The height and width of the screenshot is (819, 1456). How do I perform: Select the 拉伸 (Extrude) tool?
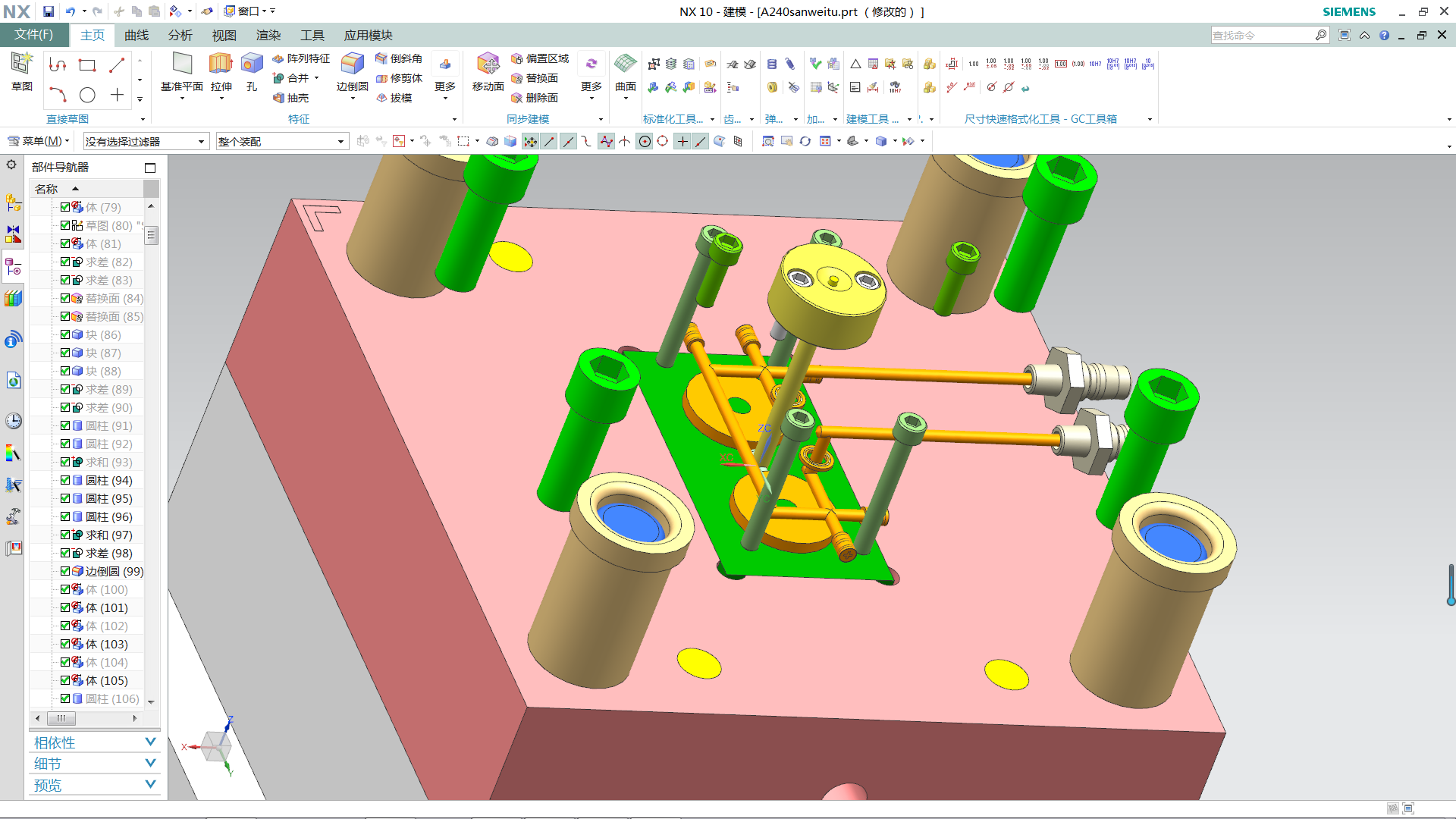click(x=221, y=64)
